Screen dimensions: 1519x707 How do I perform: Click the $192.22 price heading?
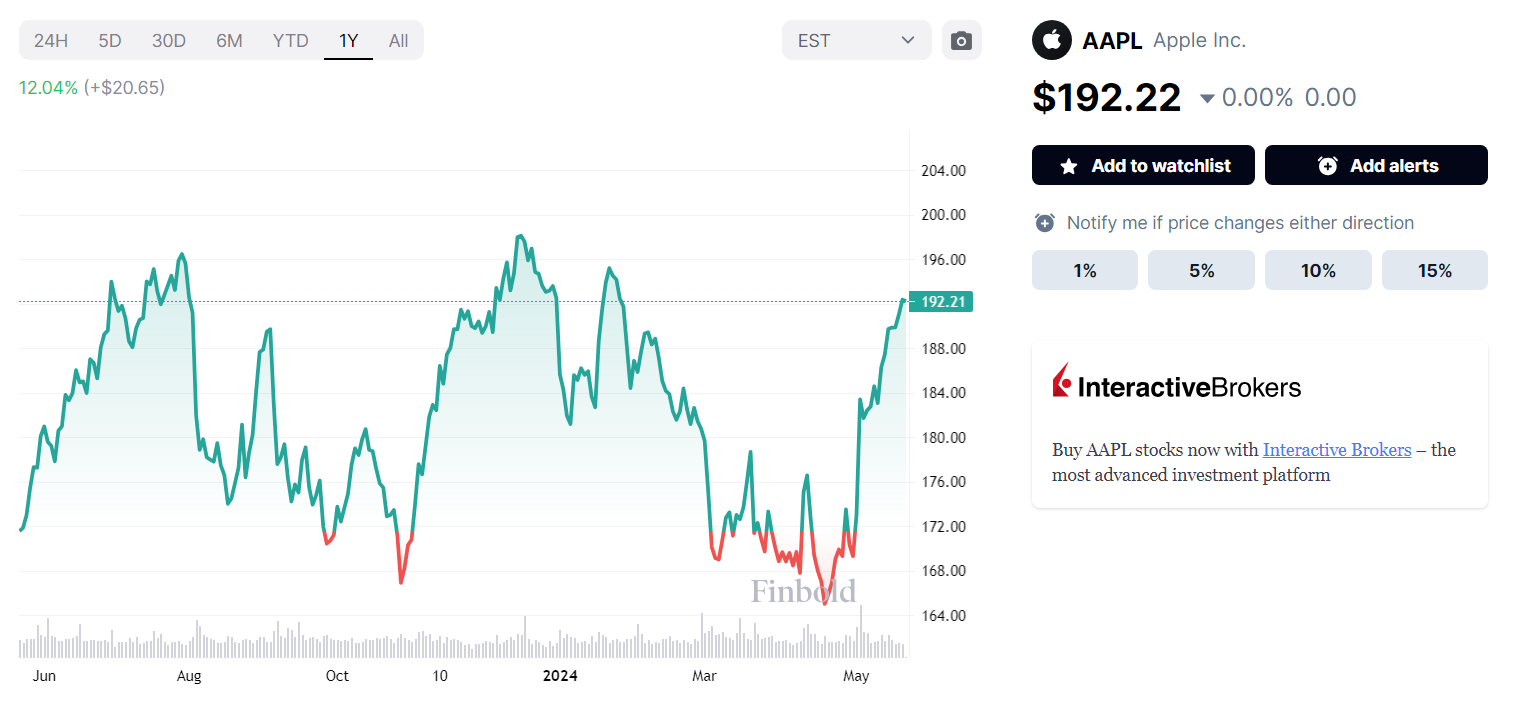pos(1107,97)
